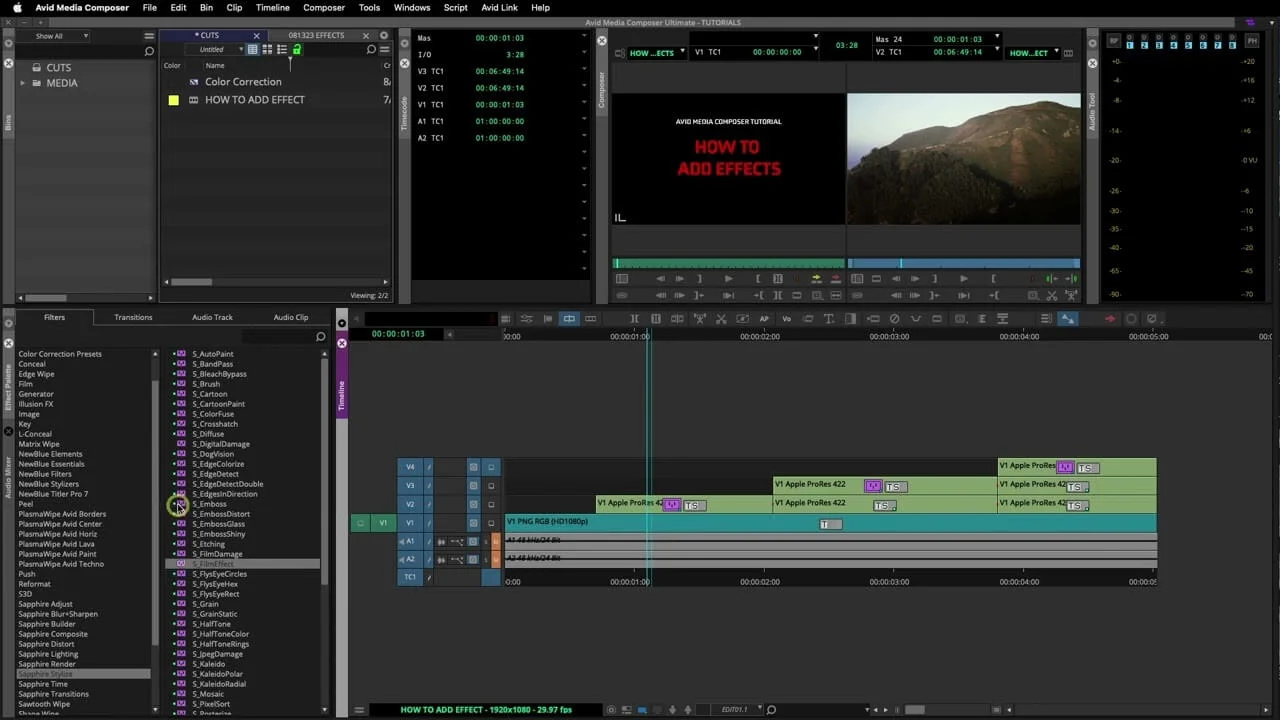Select the red segment mode arrow
The image size is (1280, 720).
tap(1110, 319)
